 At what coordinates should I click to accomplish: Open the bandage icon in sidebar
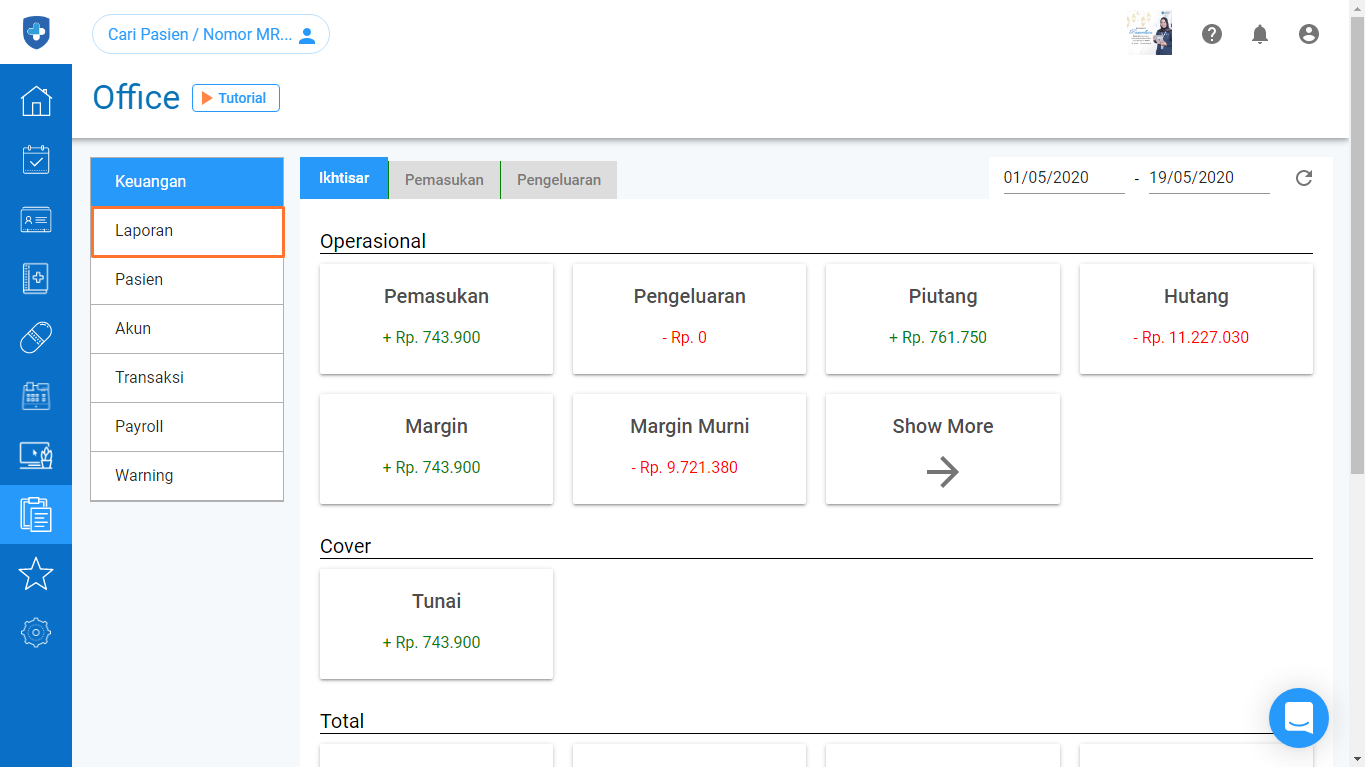[36, 338]
